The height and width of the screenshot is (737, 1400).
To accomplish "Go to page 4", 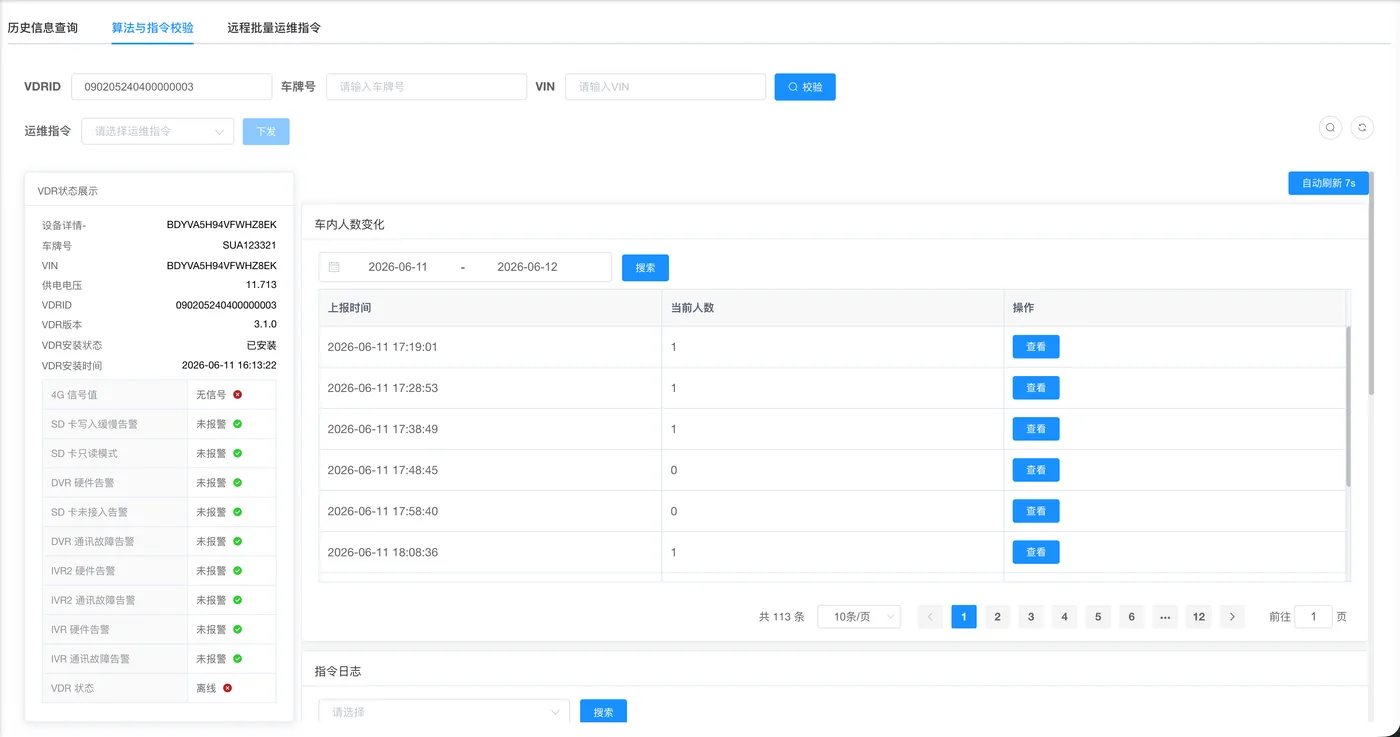I will (x=1065, y=617).
